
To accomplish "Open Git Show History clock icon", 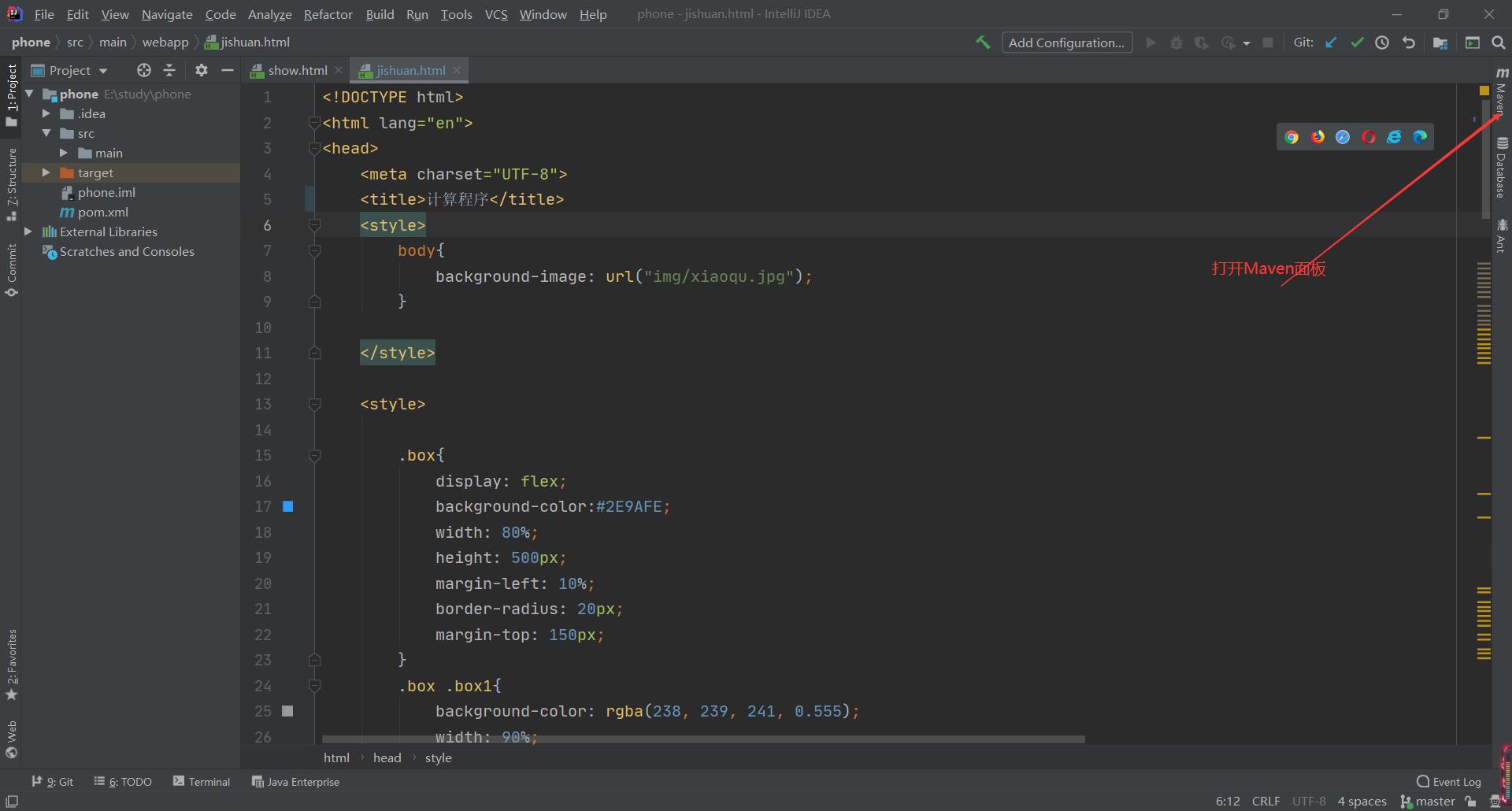I will pos(1382,43).
